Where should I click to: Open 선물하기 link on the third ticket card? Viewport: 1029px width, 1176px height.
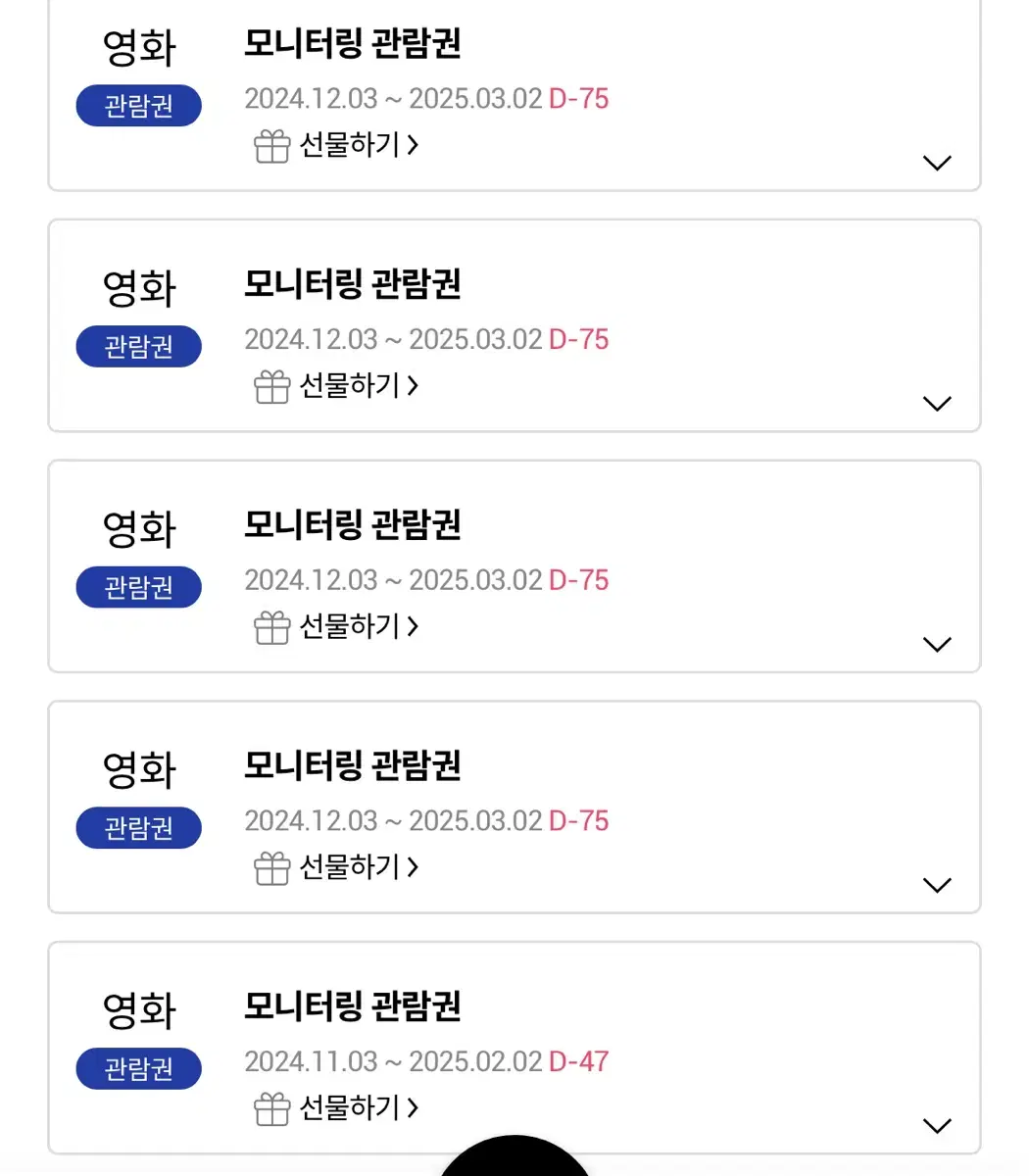(359, 625)
